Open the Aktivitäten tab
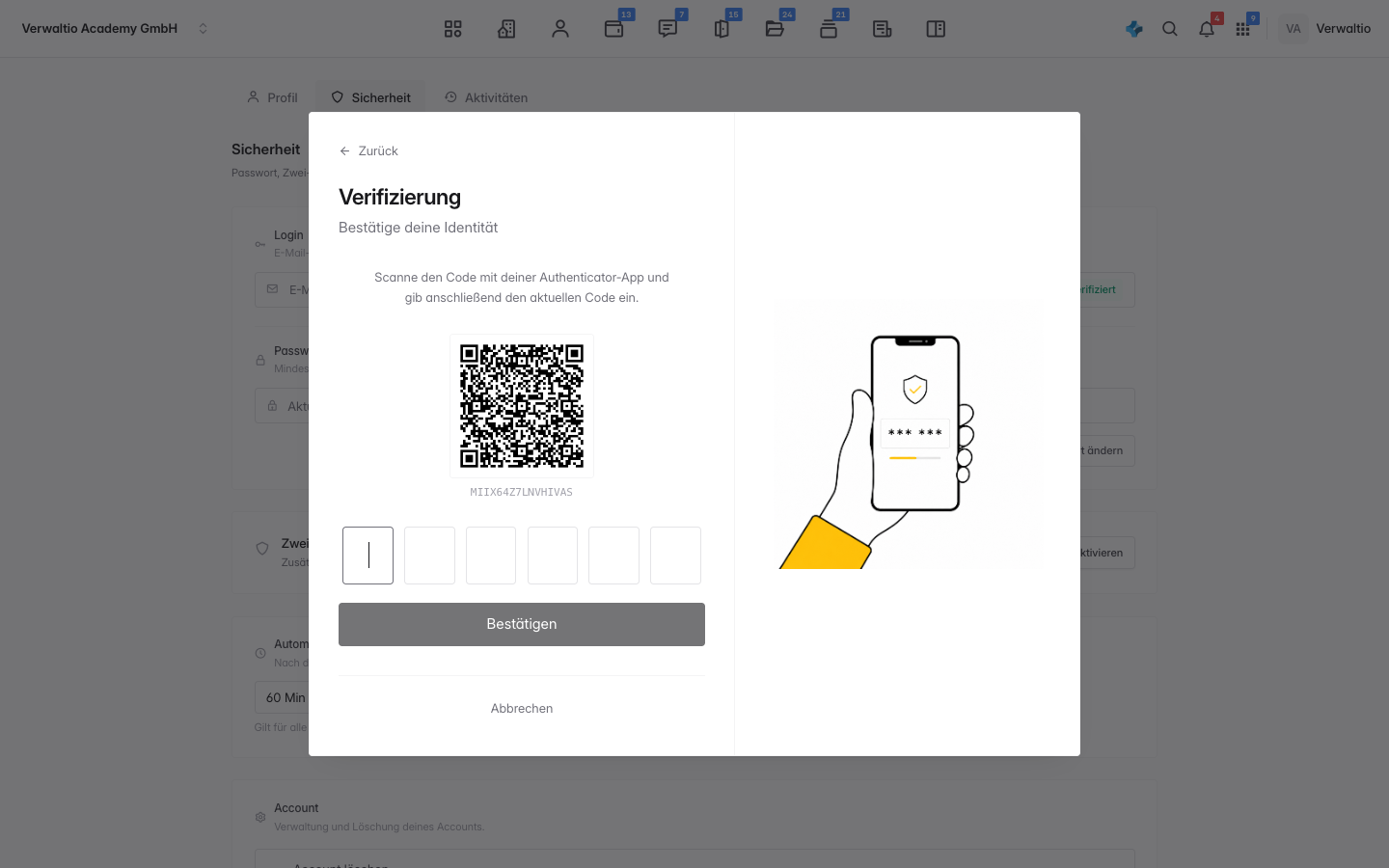Screen dimensions: 1389x868 click(x=486, y=97)
